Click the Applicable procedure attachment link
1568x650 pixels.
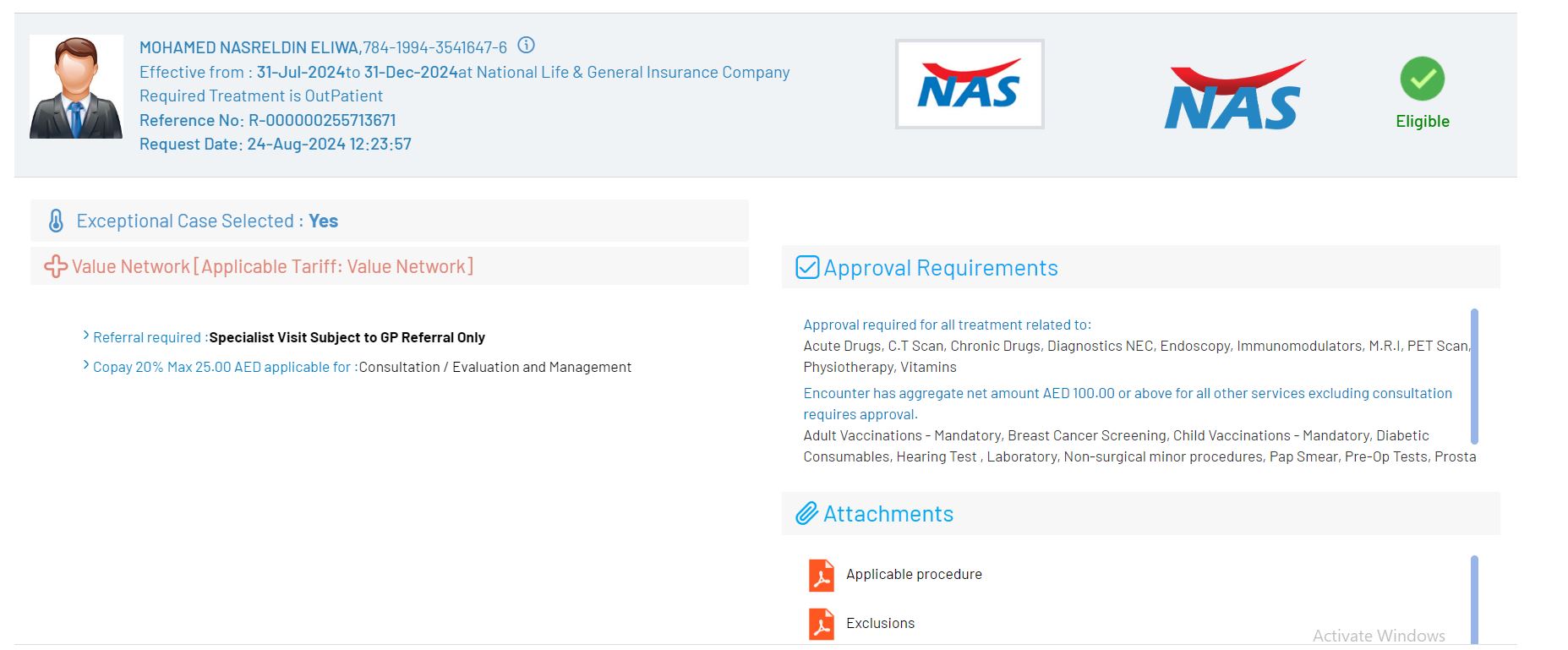914,574
